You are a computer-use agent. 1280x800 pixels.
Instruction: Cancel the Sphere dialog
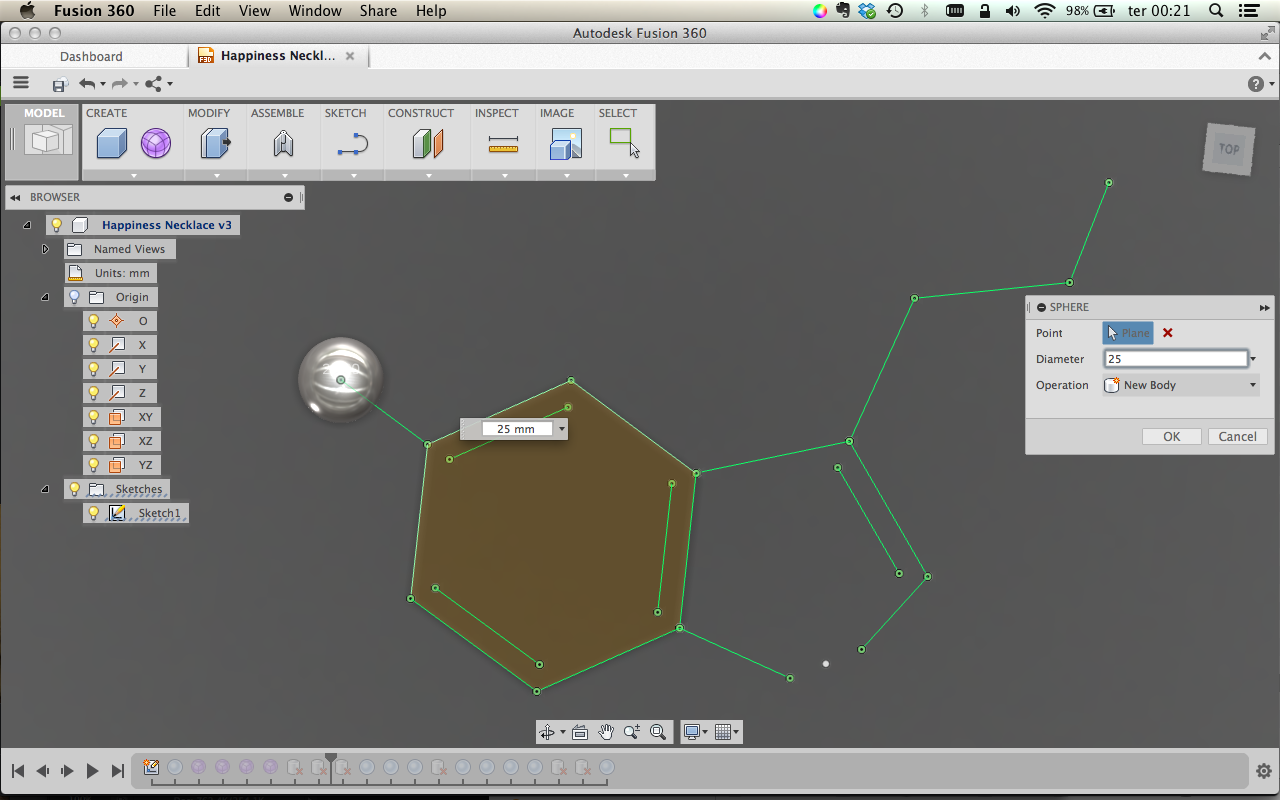pyautogui.click(x=1238, y=436)
